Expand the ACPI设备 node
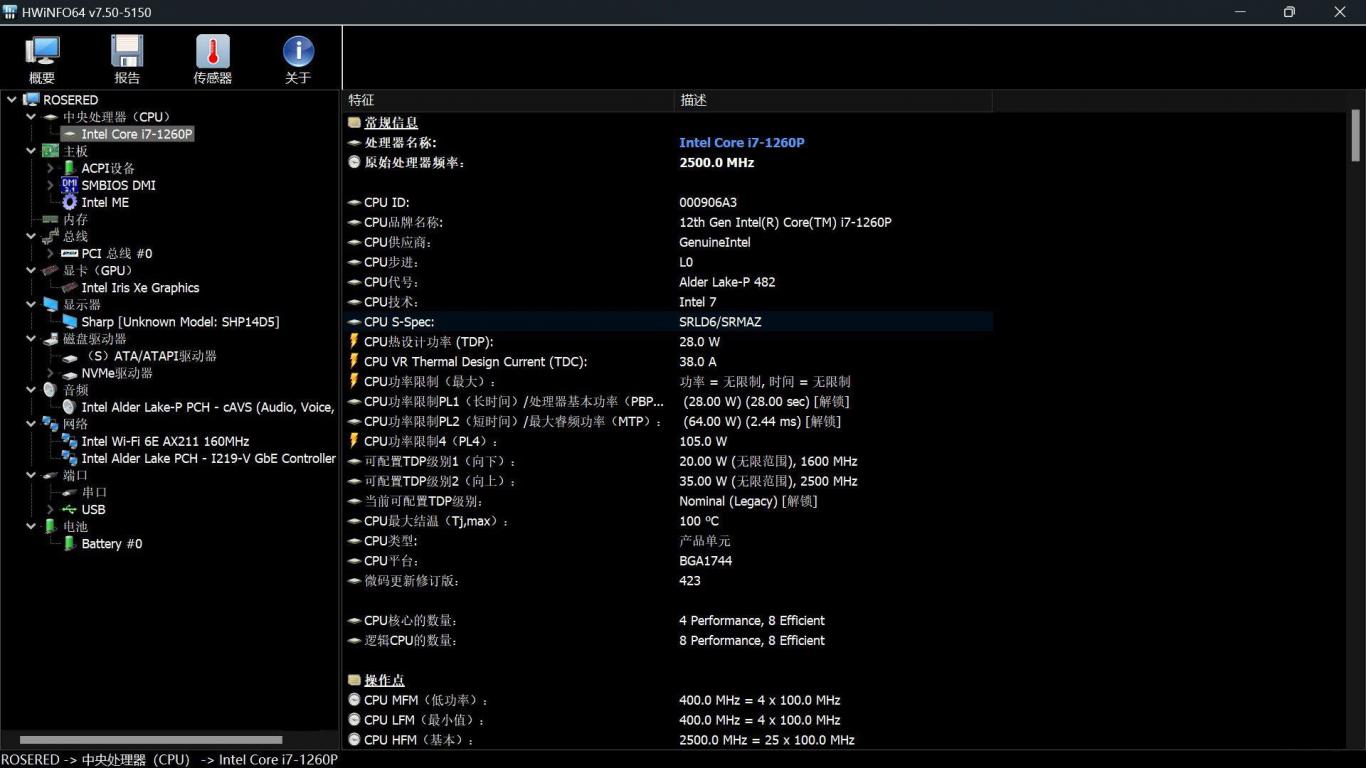Viewport: 1366px width, 768px height. point(50,168)
